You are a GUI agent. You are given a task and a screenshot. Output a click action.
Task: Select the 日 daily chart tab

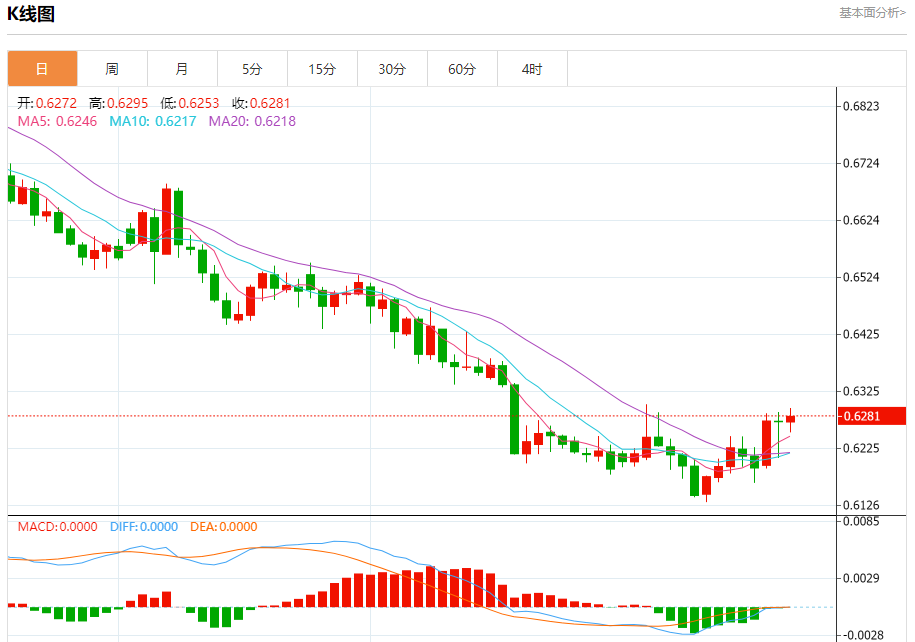point(42,69)
